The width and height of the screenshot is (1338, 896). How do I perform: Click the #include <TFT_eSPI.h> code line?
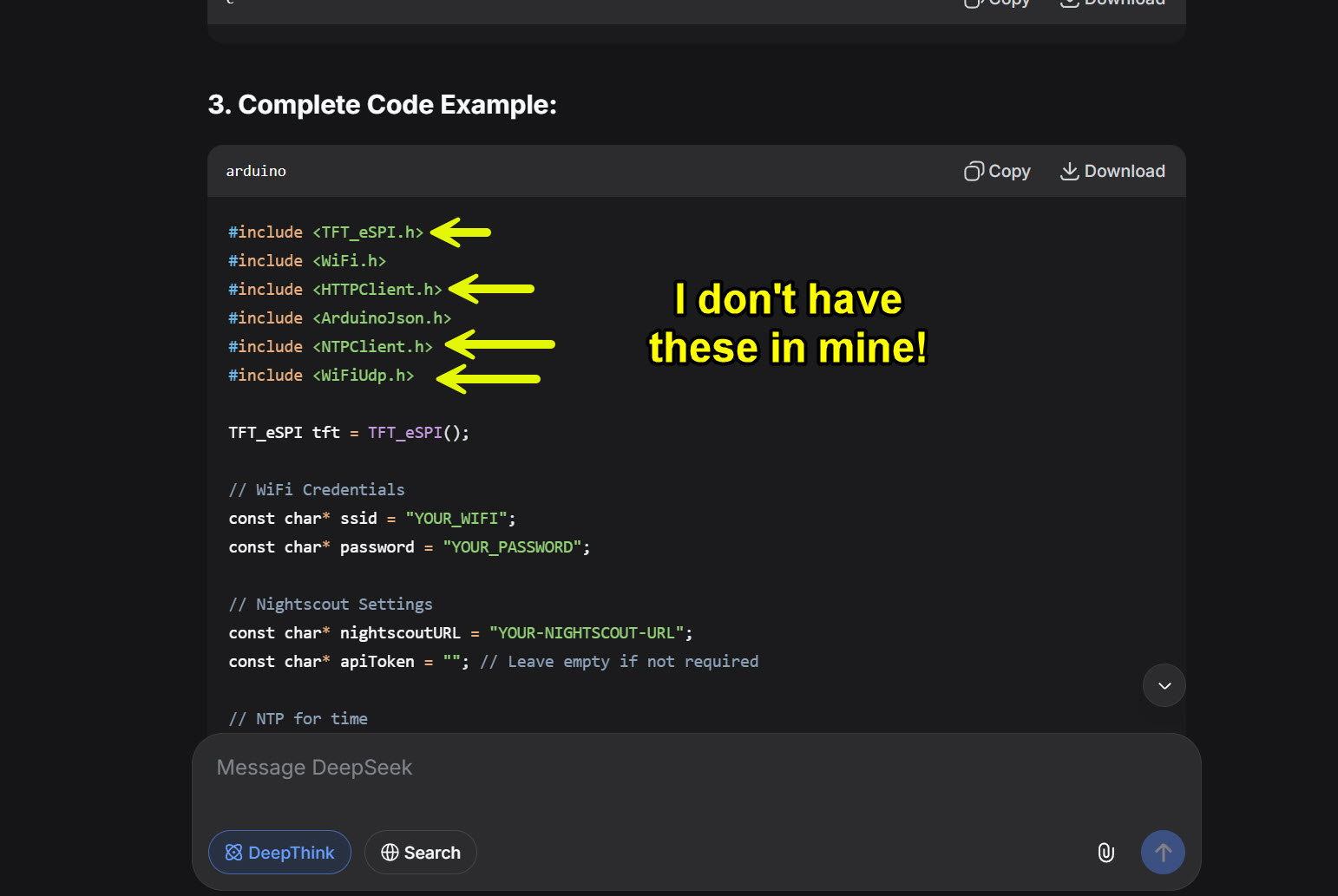[325, 232]
